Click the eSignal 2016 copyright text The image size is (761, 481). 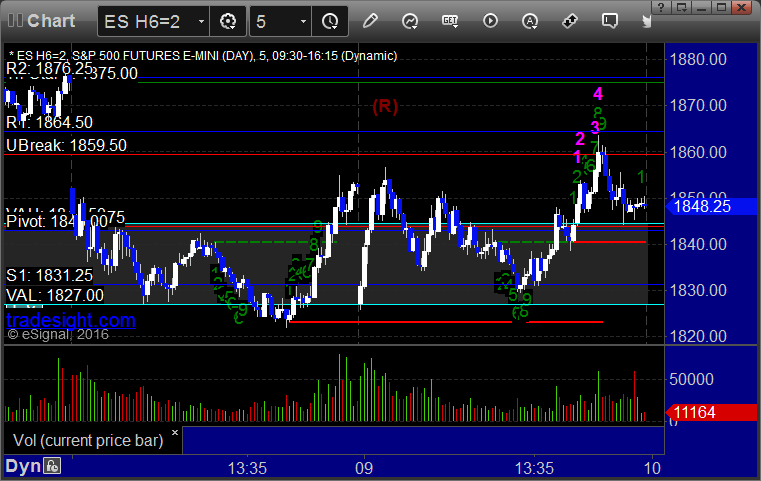58,334
